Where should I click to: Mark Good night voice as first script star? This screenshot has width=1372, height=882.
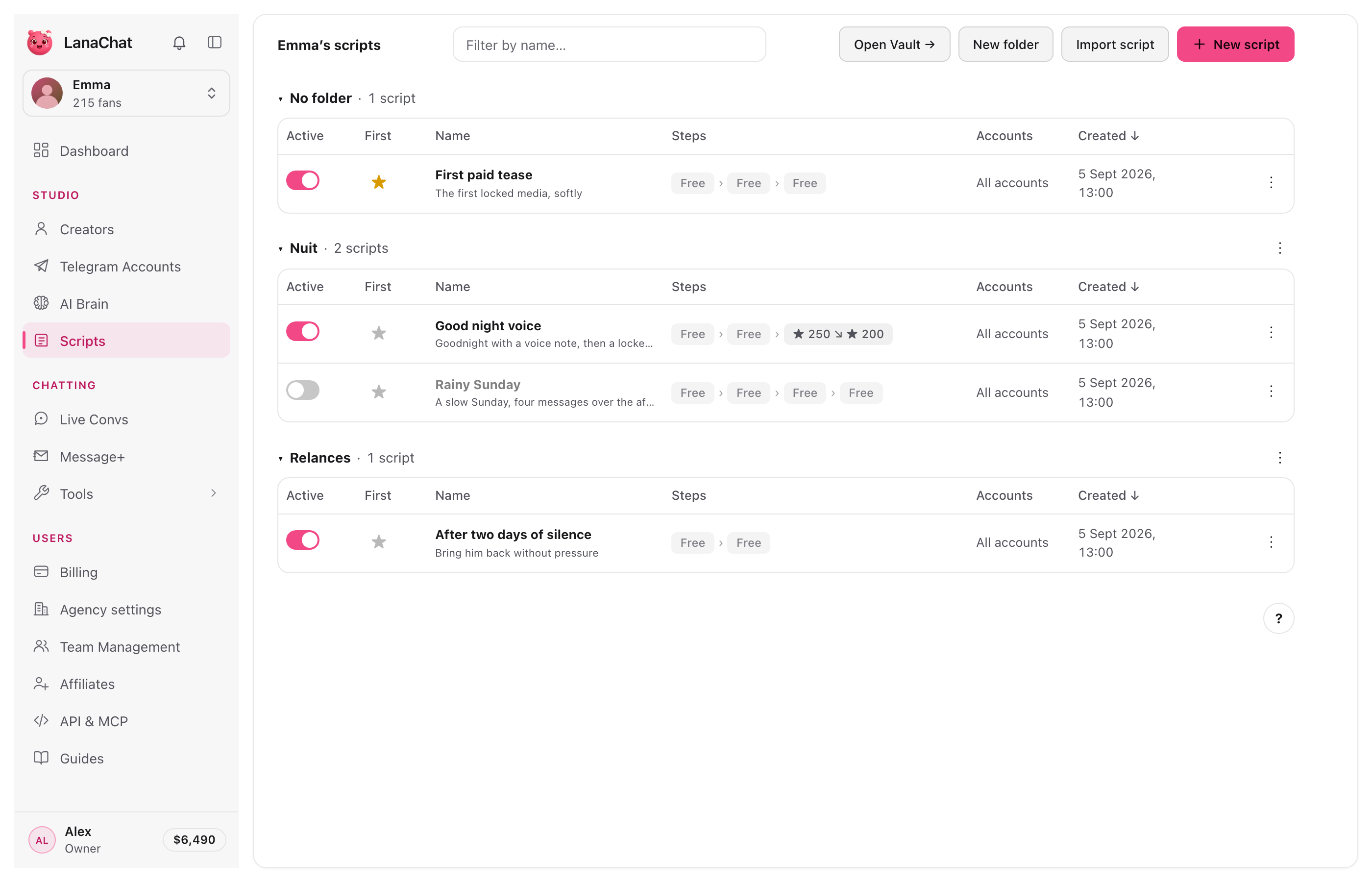pyautogui.click(x=378, y=333)
